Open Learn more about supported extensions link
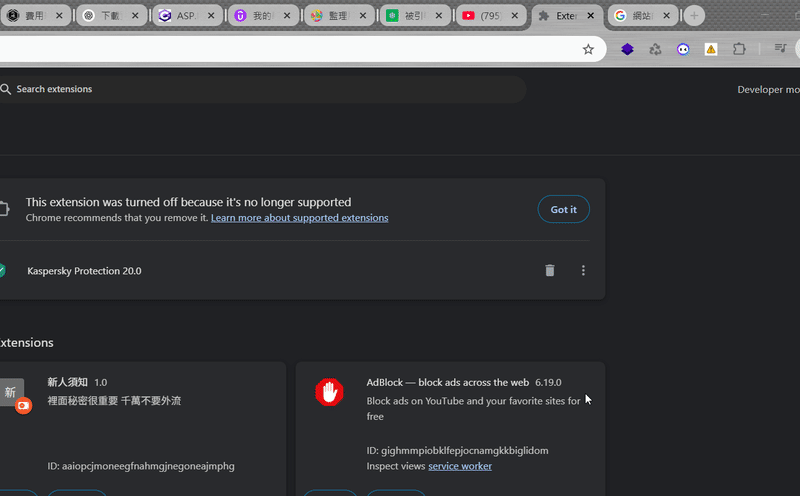Screen dimensions: 800x496 [299, 218]
